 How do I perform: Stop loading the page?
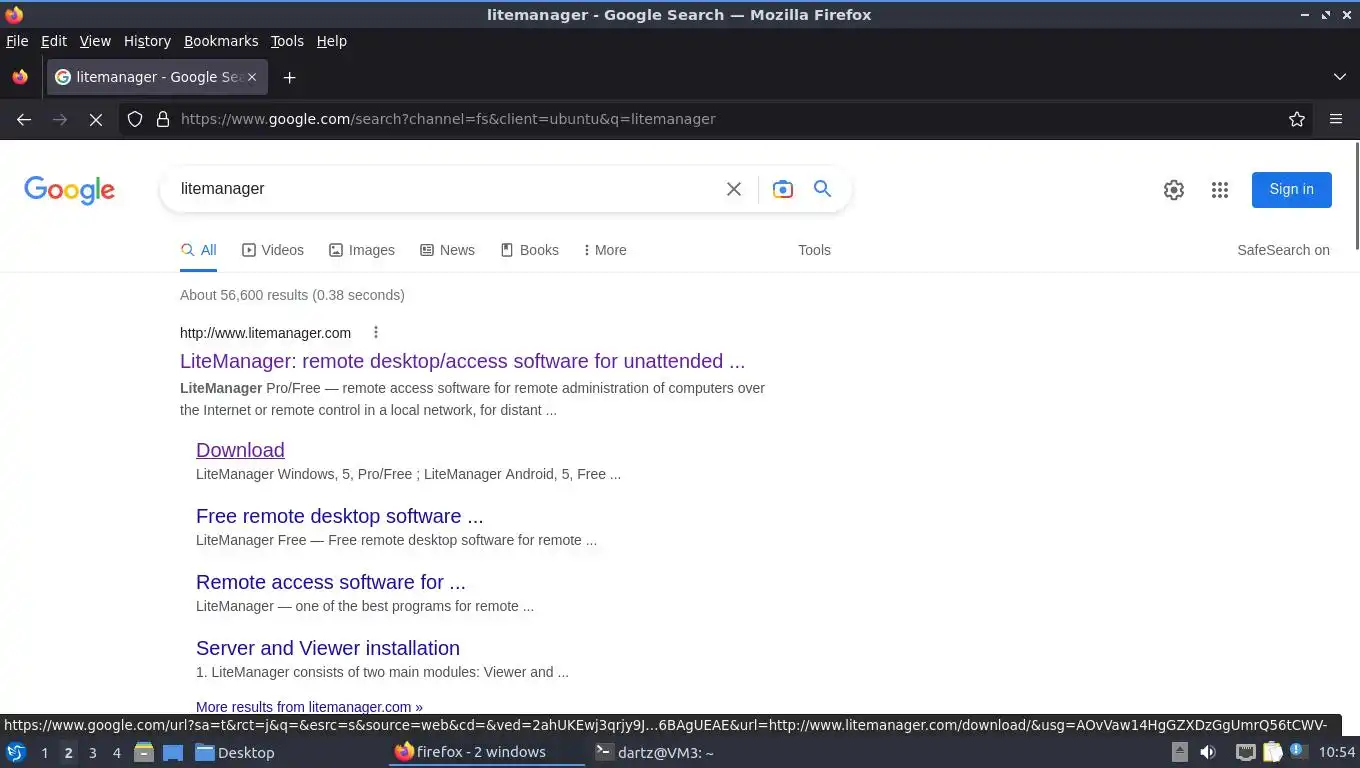point(96,119)
